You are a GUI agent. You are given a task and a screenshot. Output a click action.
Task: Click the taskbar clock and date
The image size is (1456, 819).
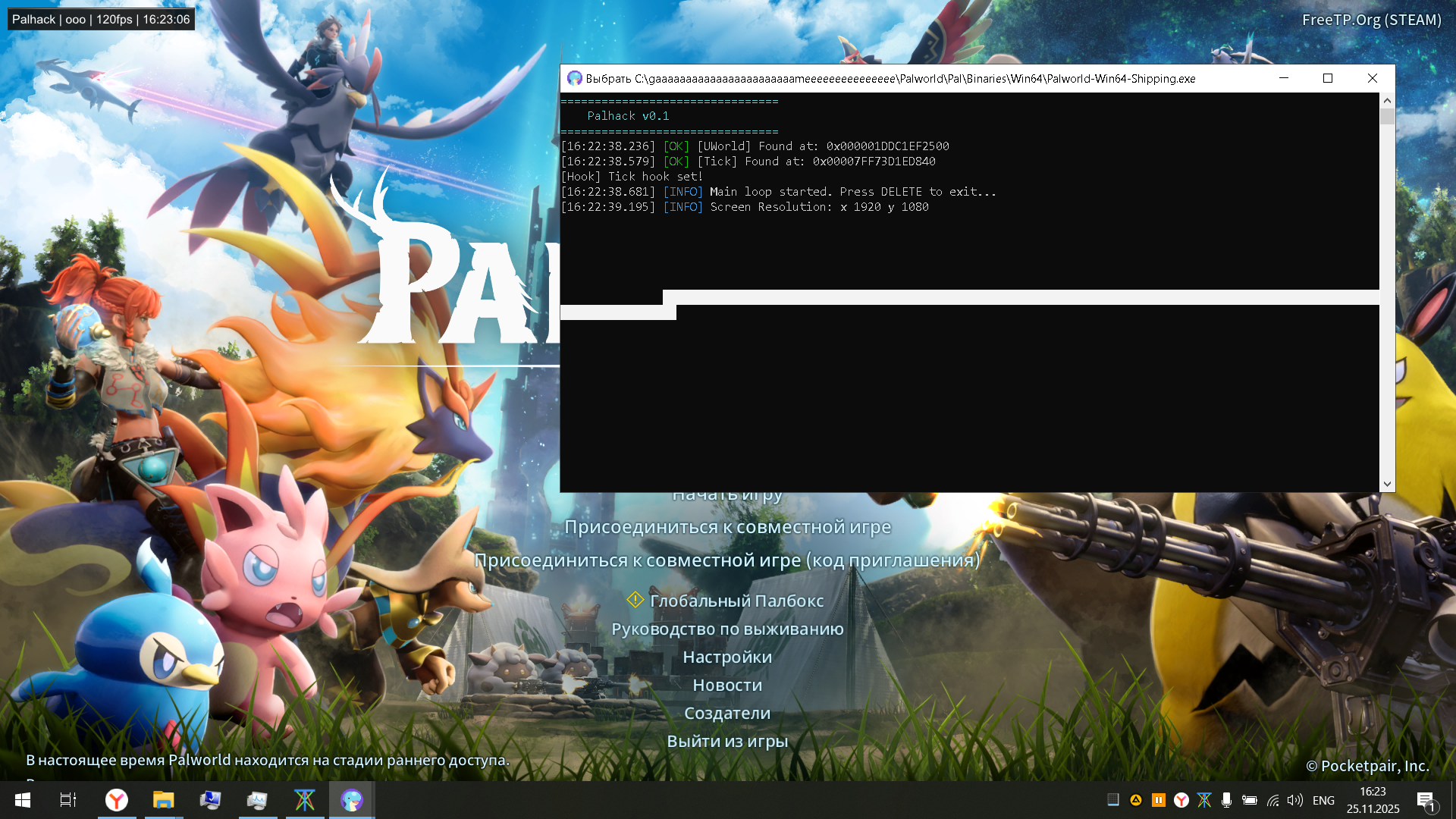pos(1373,800)
